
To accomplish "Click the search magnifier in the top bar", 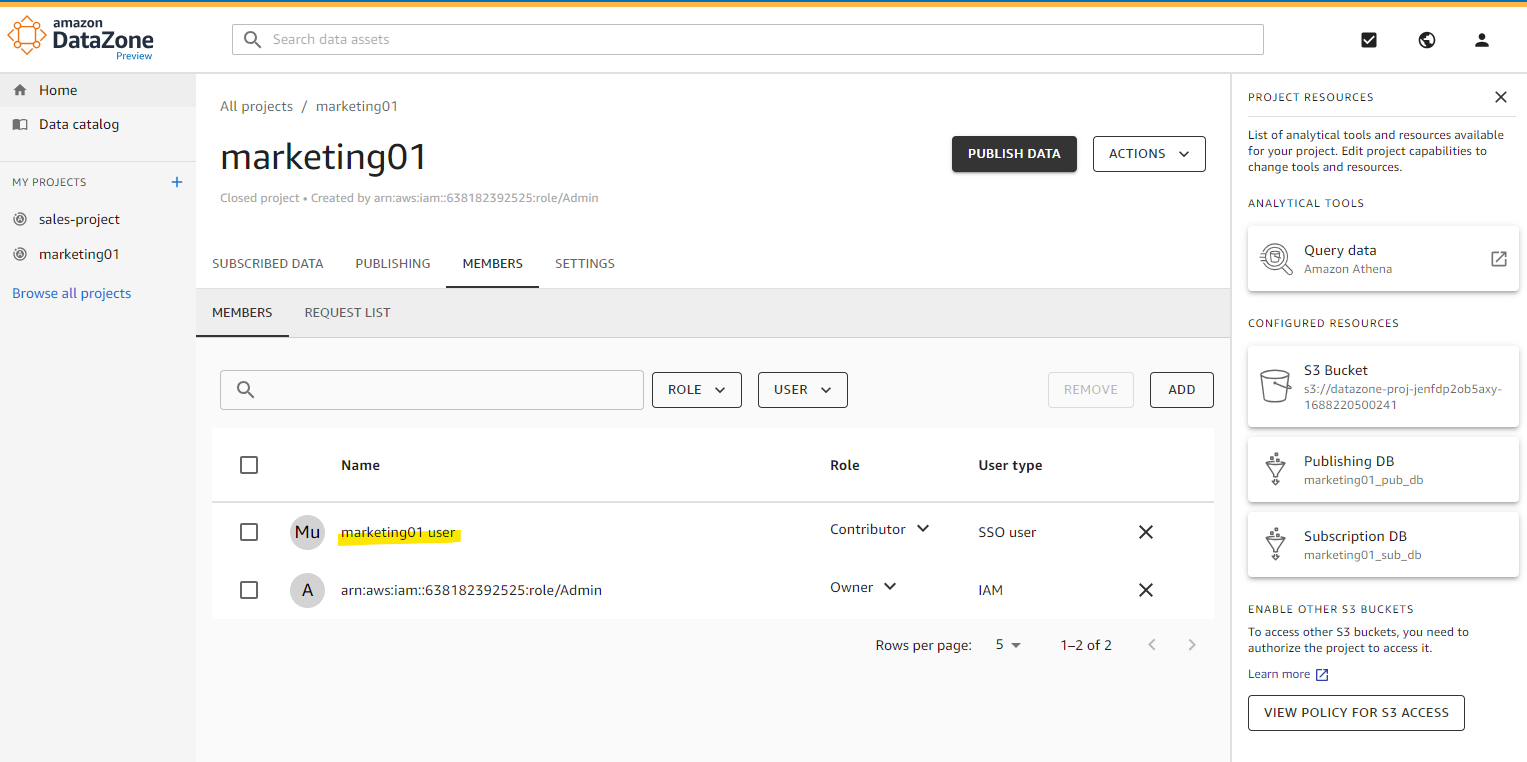I will (253, 40).
